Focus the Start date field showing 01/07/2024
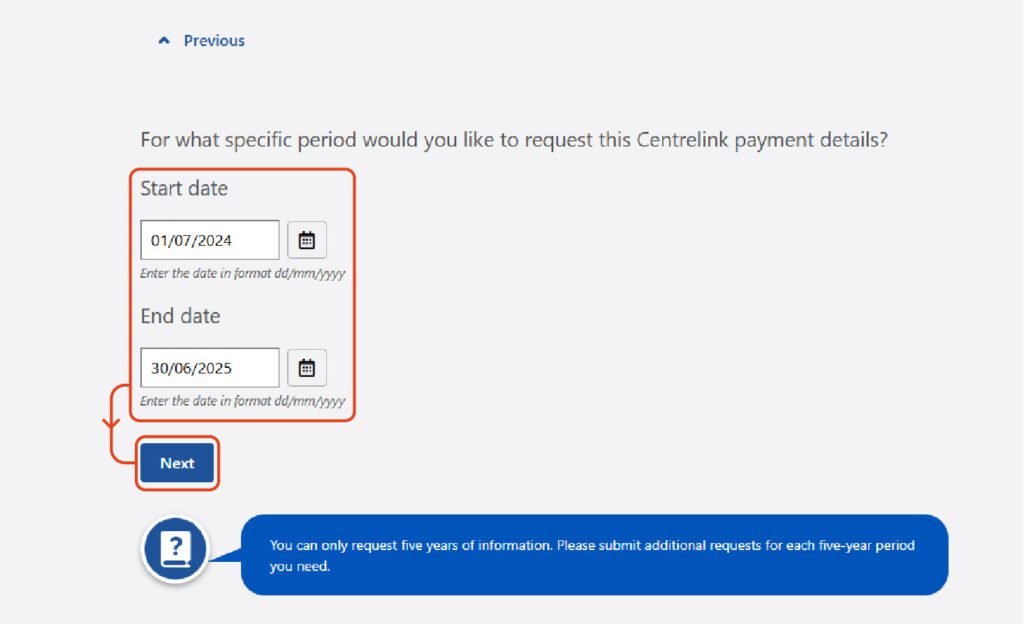The width and height of the screenshot is (1024, 624). pos(210,240)
